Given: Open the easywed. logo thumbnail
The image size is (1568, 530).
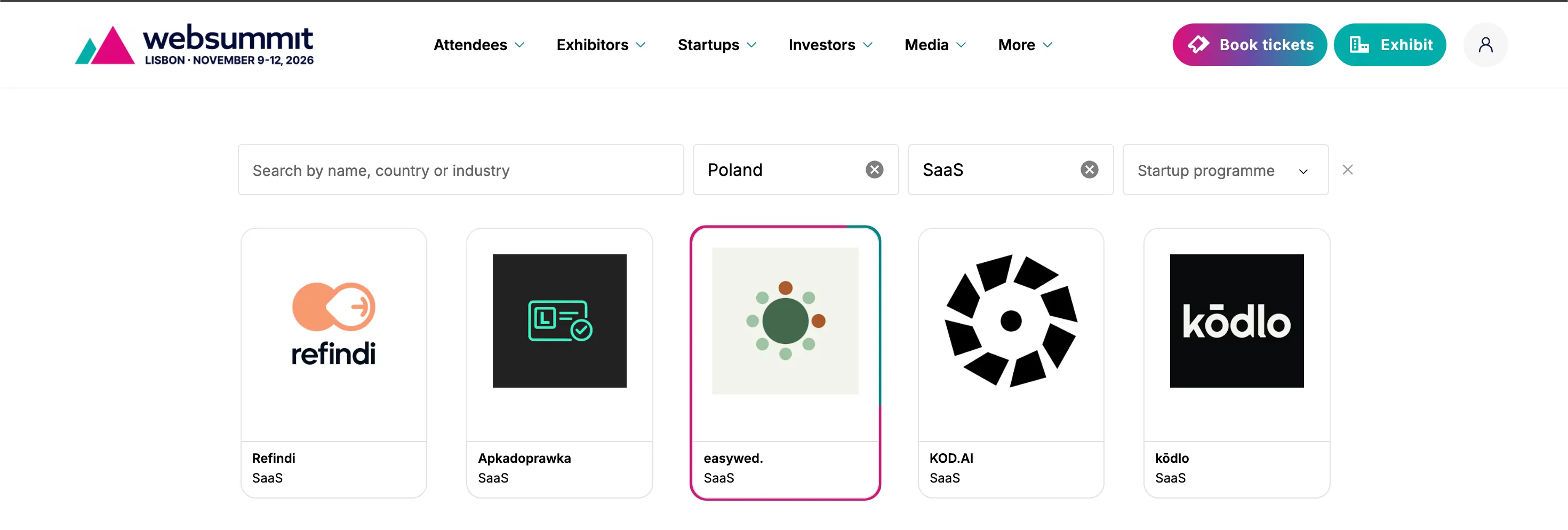Looking at the screenshot, I should pyautogui.click(x=785, y=320).
